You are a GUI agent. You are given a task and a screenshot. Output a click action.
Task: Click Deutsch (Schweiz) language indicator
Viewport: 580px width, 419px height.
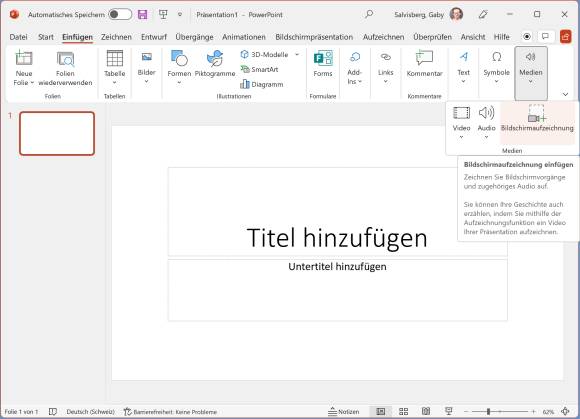pos(91,412)
